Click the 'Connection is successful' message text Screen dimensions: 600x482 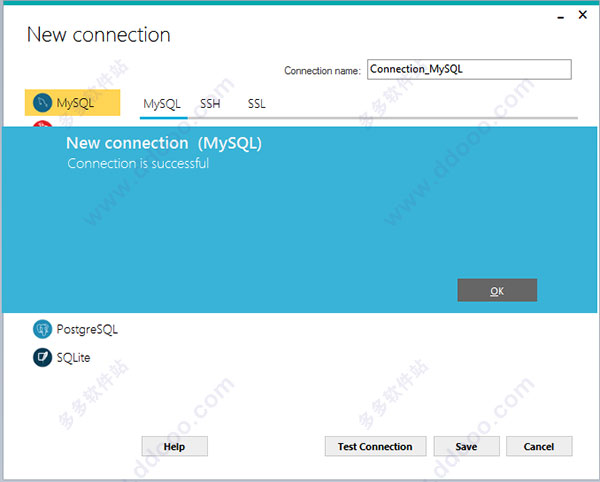[138, 163]
